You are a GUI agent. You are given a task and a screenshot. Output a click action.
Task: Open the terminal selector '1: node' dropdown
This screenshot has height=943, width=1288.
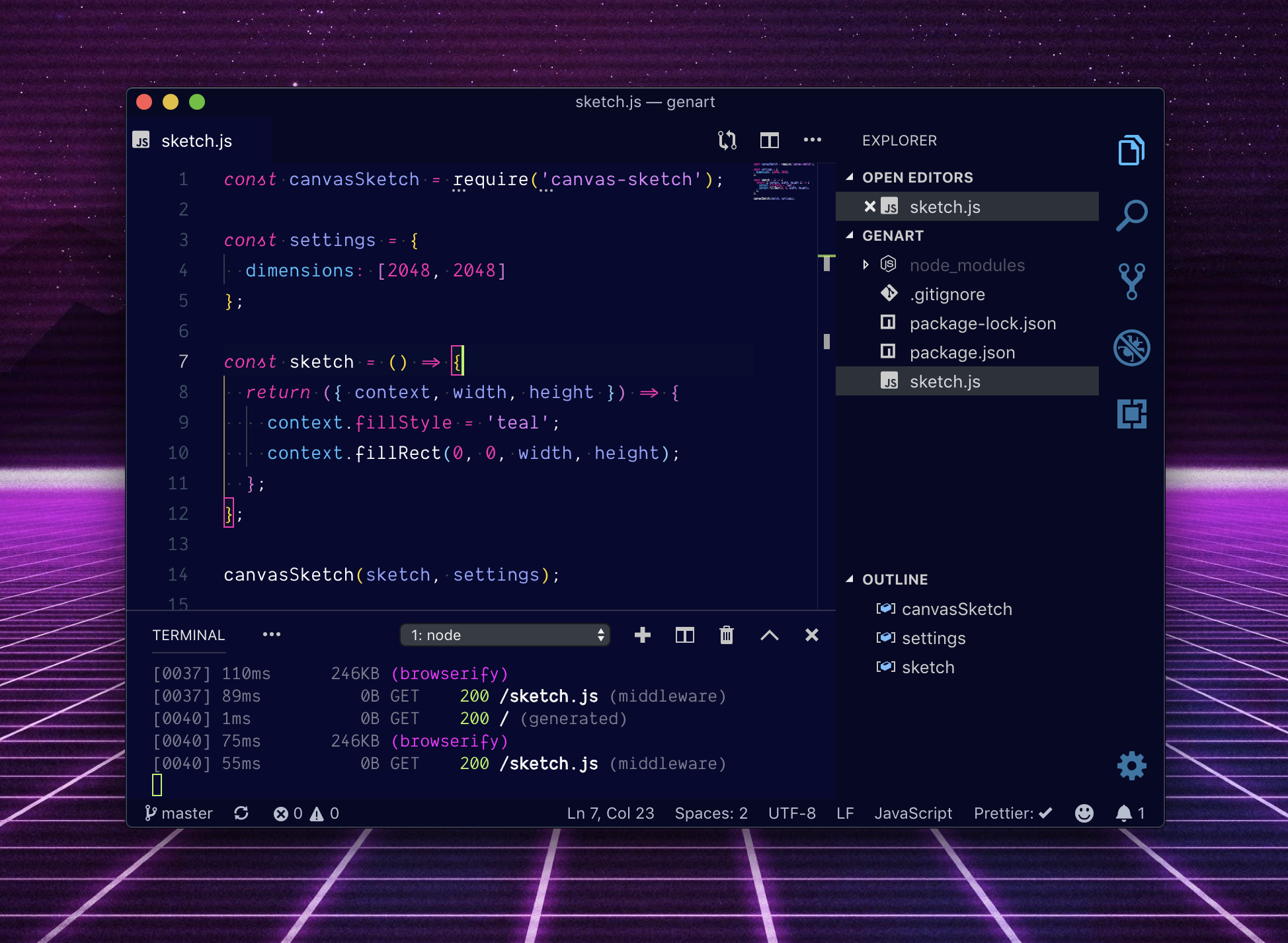click(x=505, y=635)
